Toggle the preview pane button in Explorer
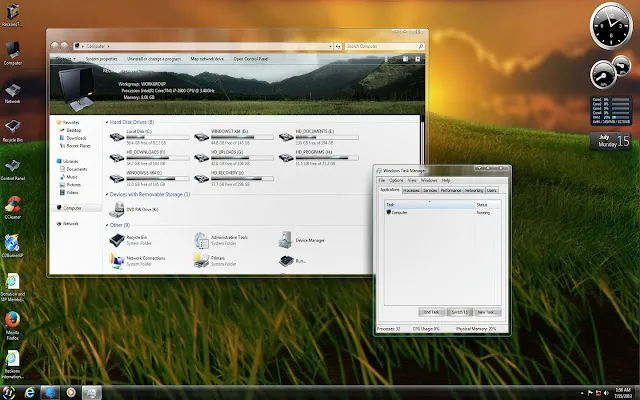Image resolution: width=640 pixels, height=400 pixels. click(x=405, y=59)
